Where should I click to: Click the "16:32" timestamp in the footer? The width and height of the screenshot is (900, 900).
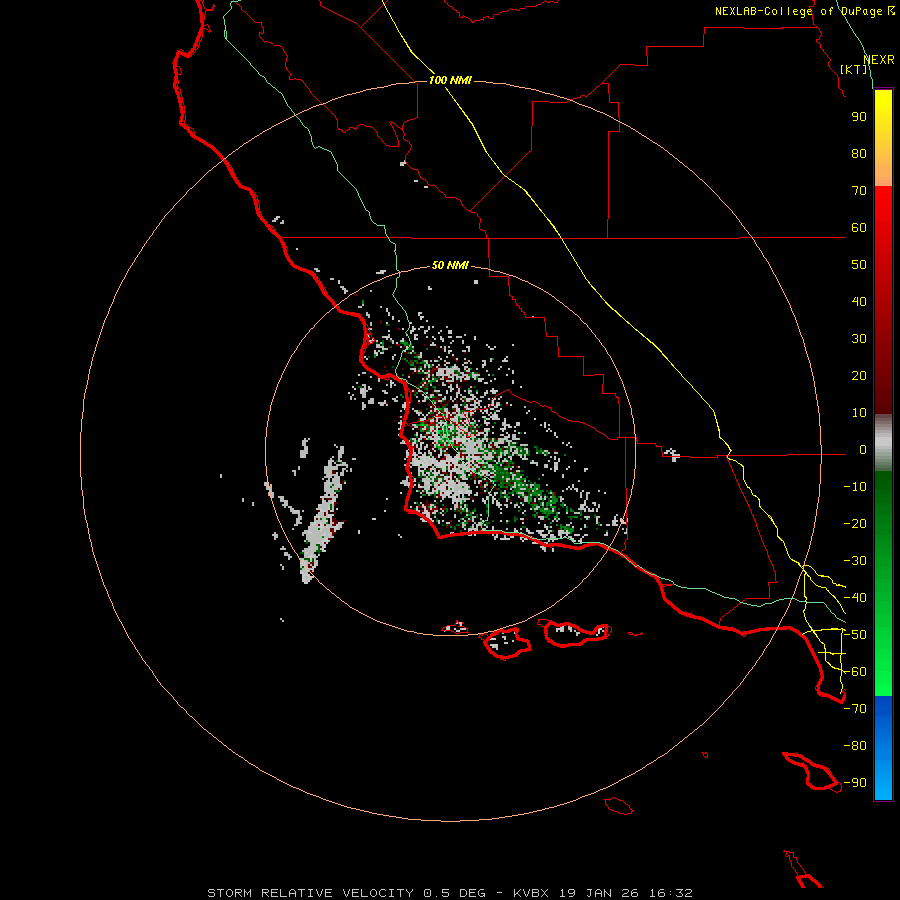671,893
